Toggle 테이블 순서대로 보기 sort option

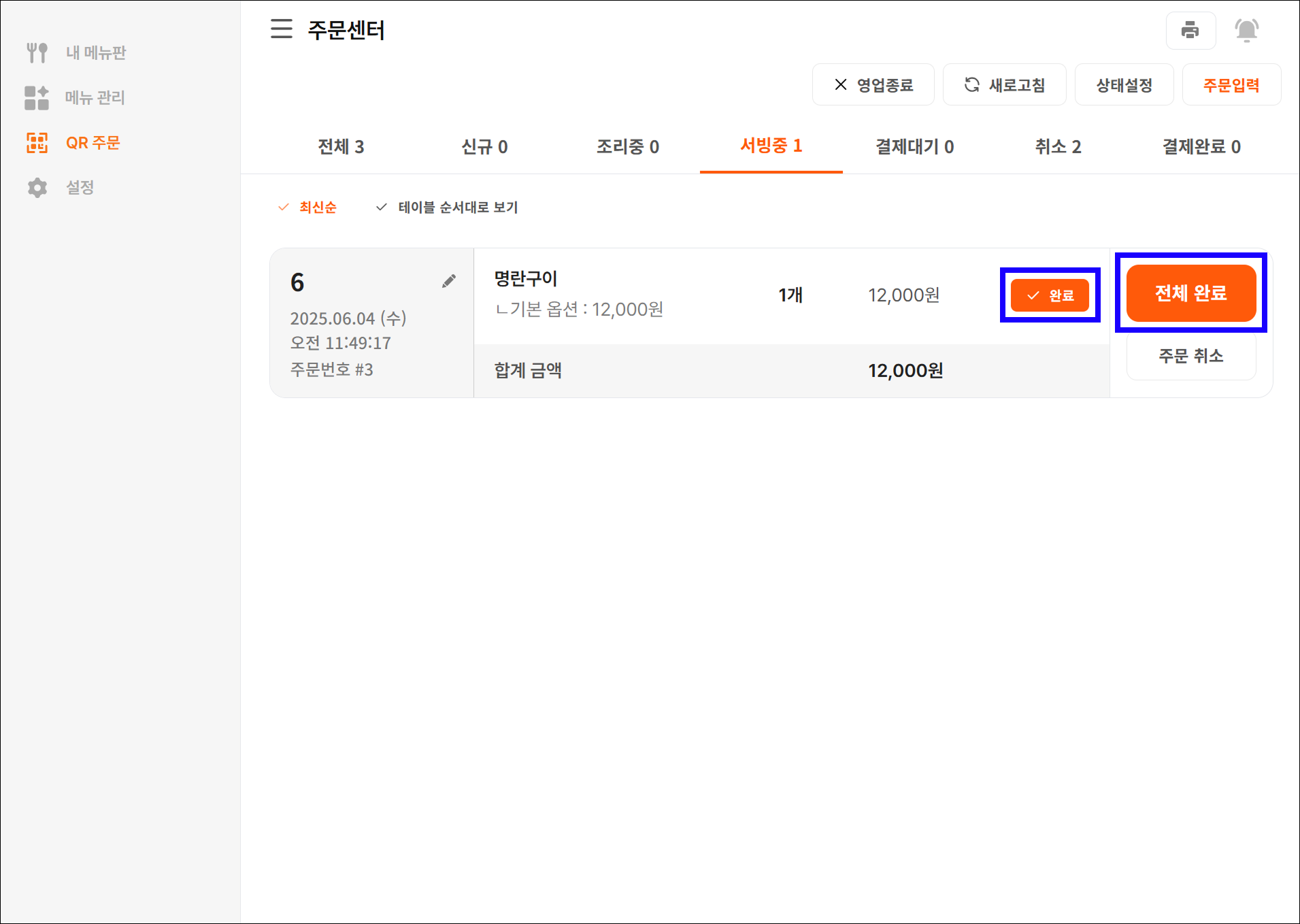coord(448,207)
